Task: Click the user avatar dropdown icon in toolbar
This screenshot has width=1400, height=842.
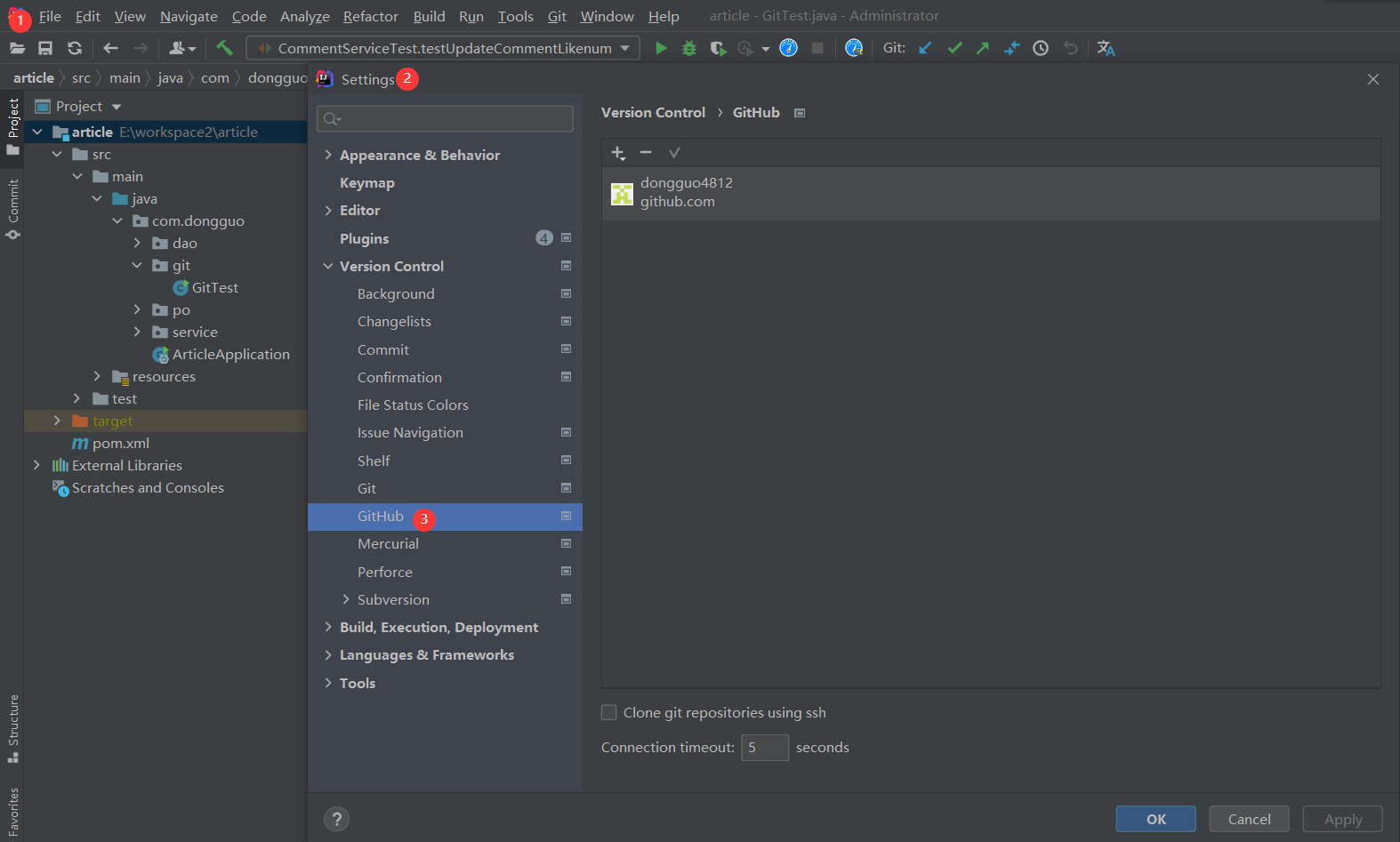Action: pos(181,48)
